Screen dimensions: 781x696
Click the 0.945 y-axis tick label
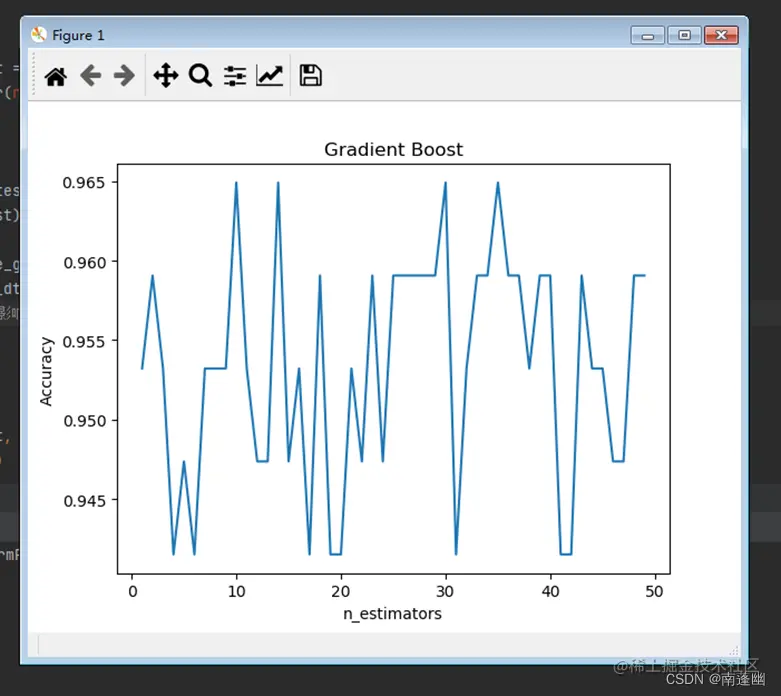(84, 501)
